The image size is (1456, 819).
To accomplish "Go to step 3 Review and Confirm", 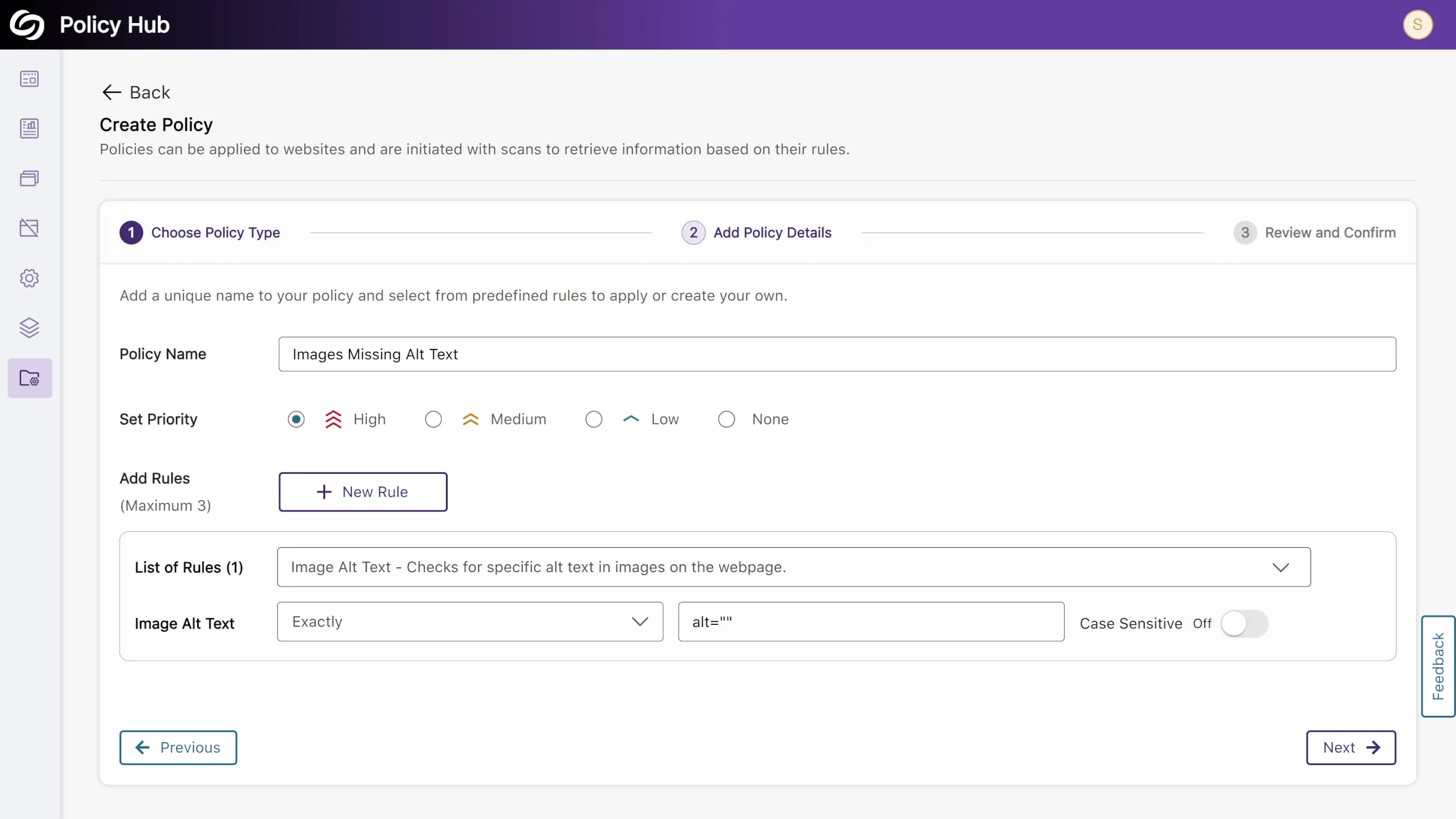I will 1315,232.
